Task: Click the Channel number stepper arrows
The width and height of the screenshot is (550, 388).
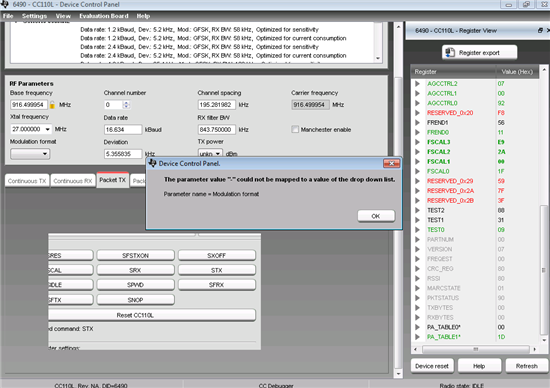Action: (x=127, y=105)
